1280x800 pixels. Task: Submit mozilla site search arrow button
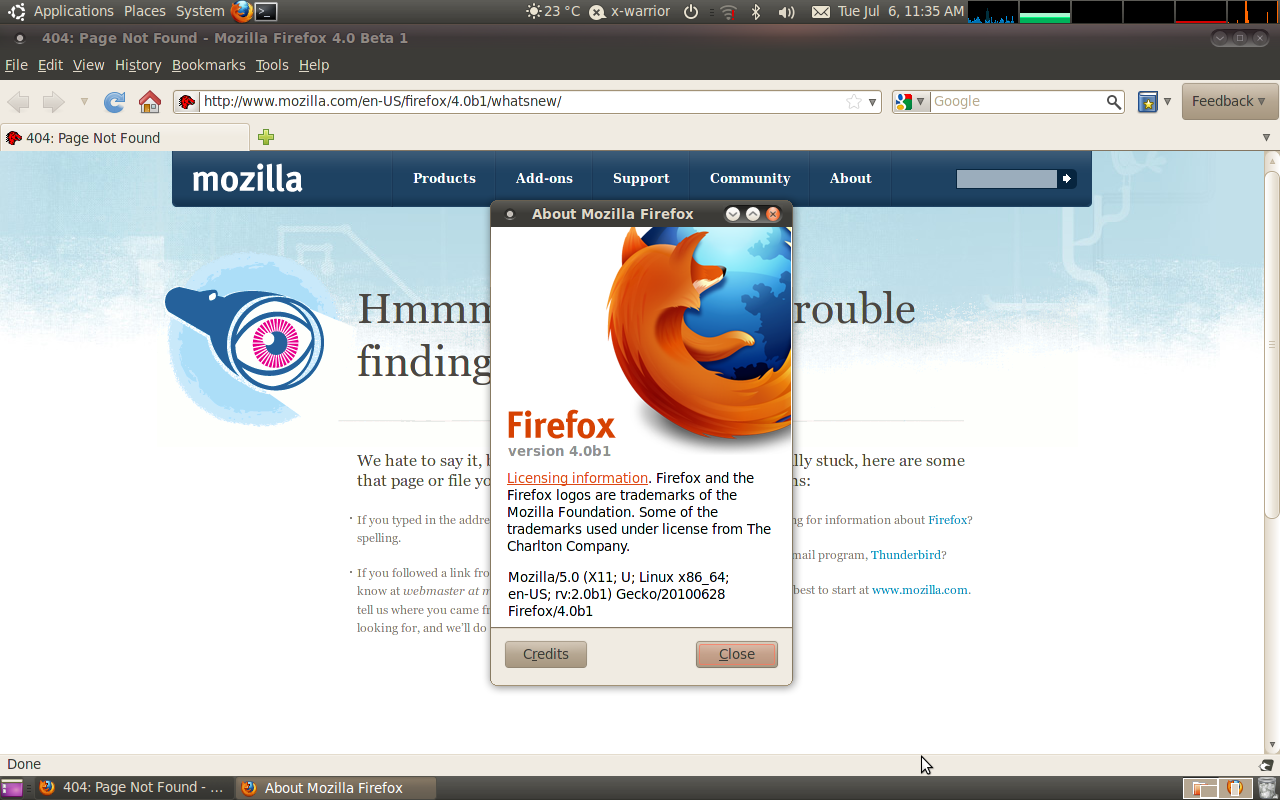(x=1067, y=179)
